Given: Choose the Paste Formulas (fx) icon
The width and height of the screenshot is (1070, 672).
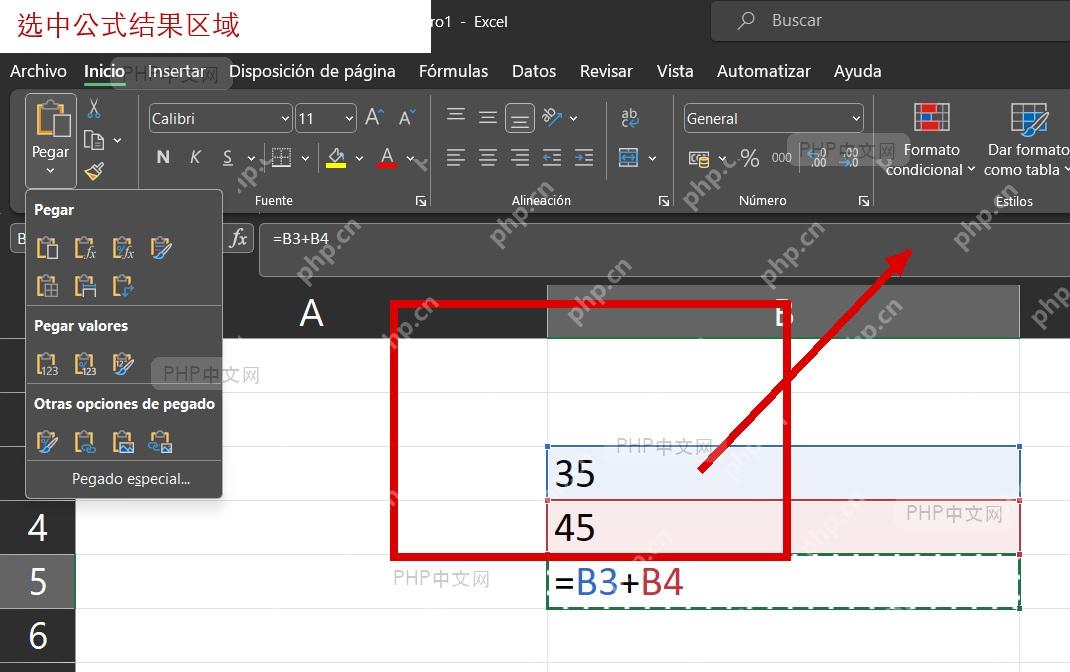Looking at the screenshot, I should 85,248.
